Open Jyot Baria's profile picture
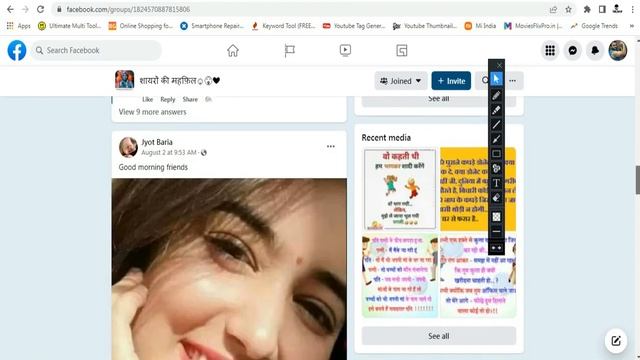 coord(128,147)
